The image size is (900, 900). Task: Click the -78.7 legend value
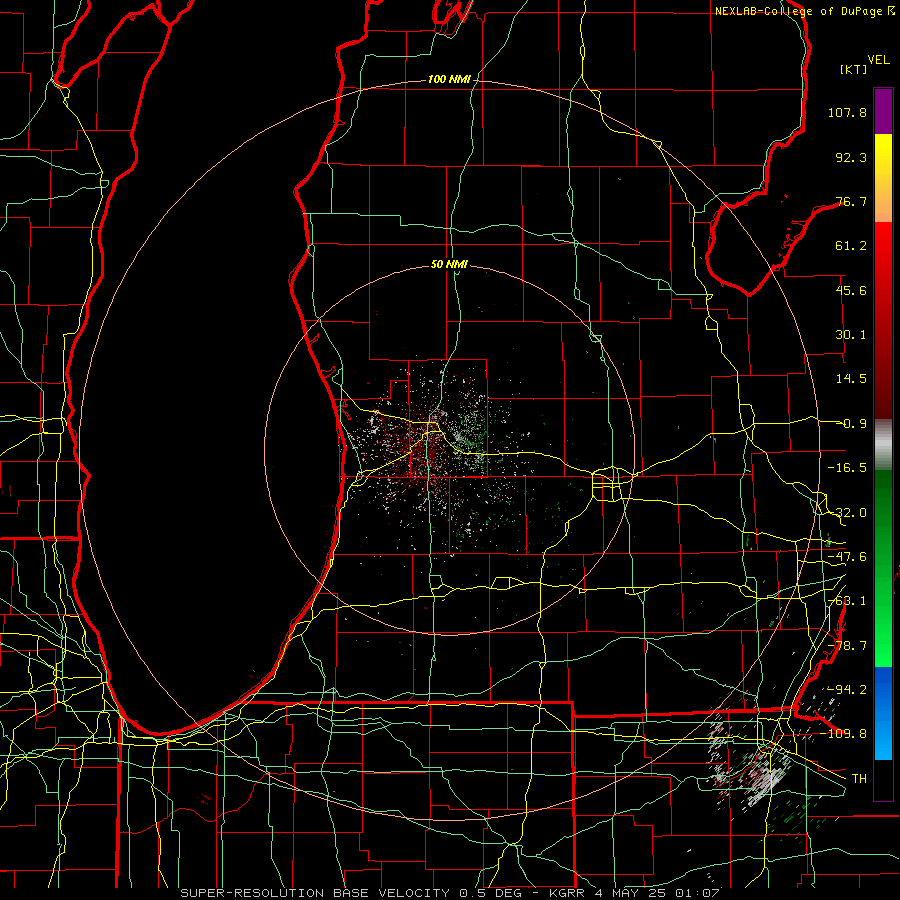[x=847, y=646]
